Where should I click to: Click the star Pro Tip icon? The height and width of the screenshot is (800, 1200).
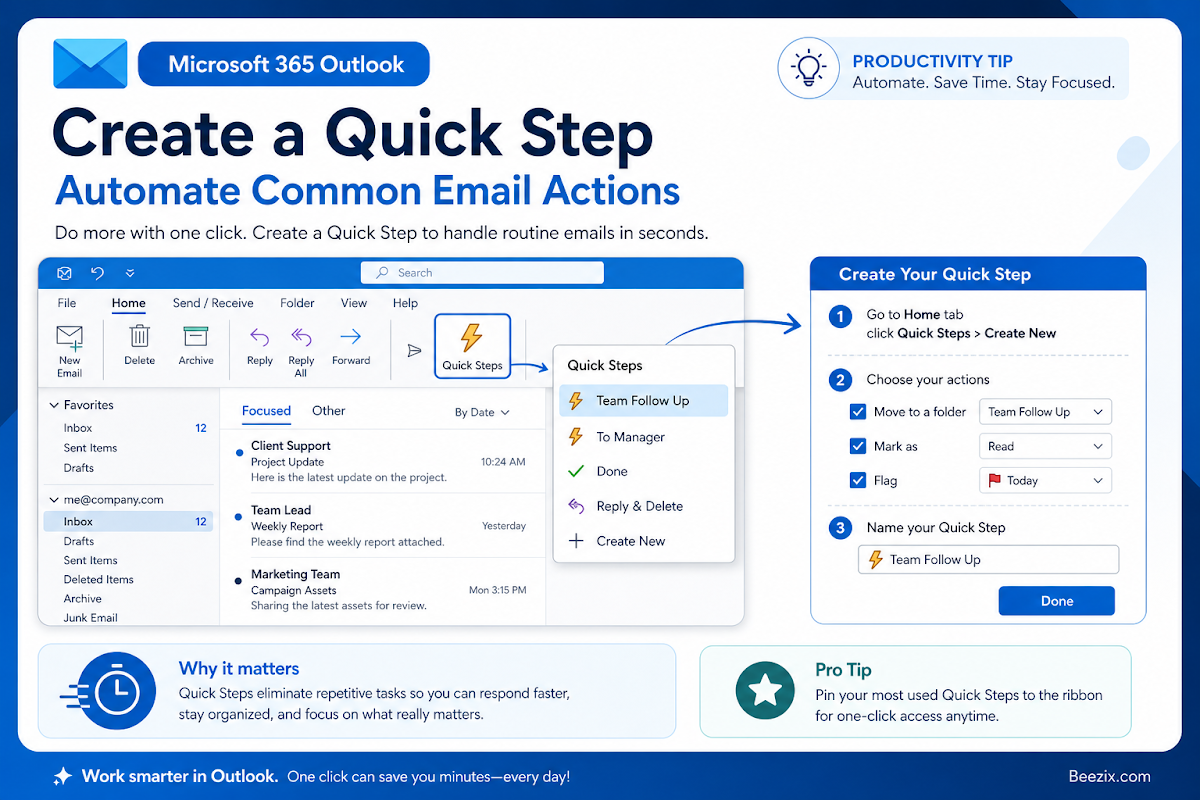(765, 689)
